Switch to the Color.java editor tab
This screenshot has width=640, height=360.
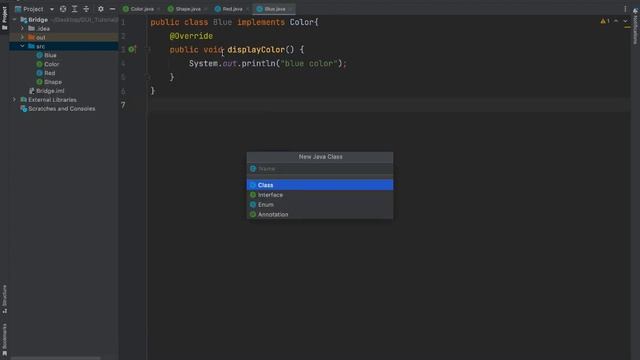(142, 9)
